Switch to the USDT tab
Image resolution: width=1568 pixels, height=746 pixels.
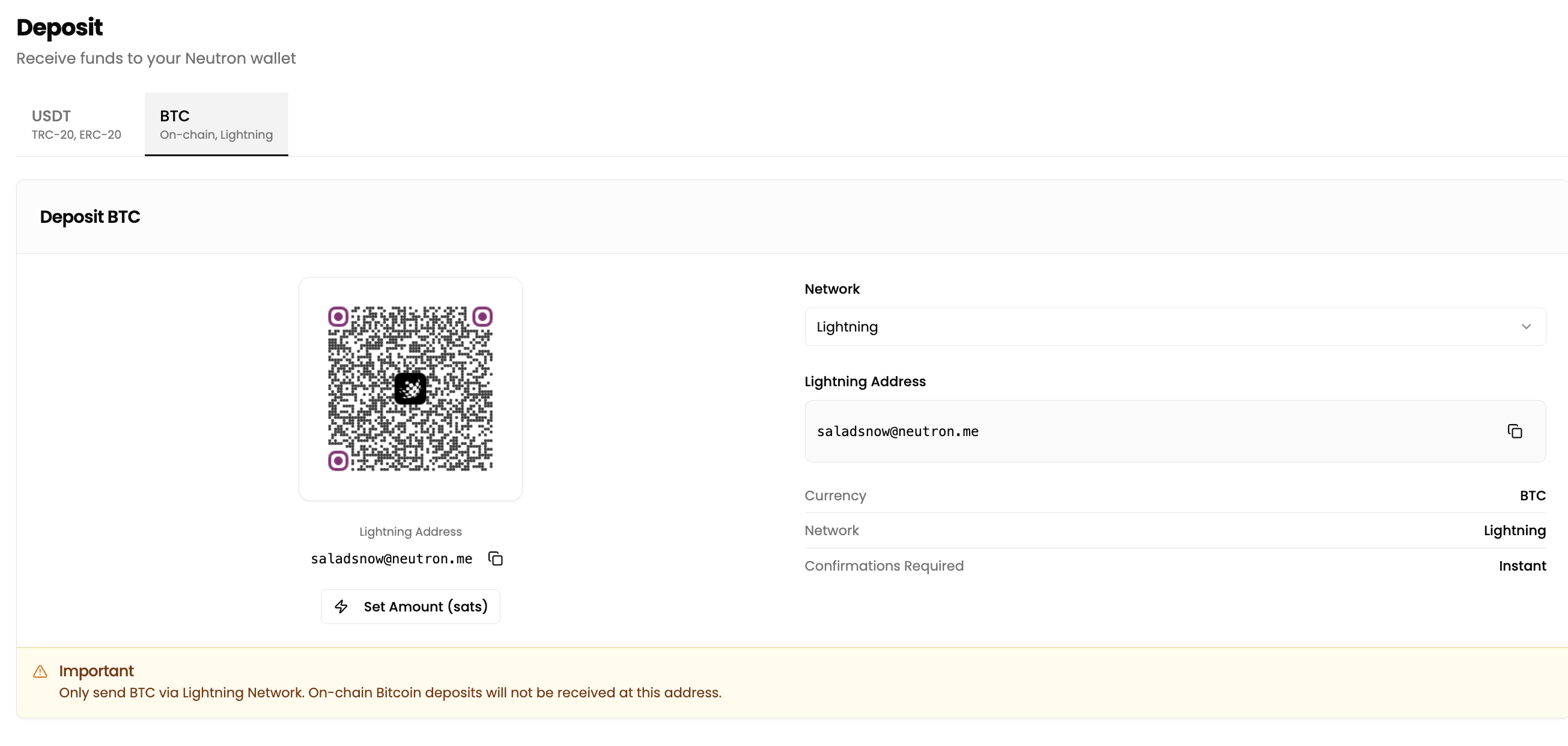click(x=77, y=124)
